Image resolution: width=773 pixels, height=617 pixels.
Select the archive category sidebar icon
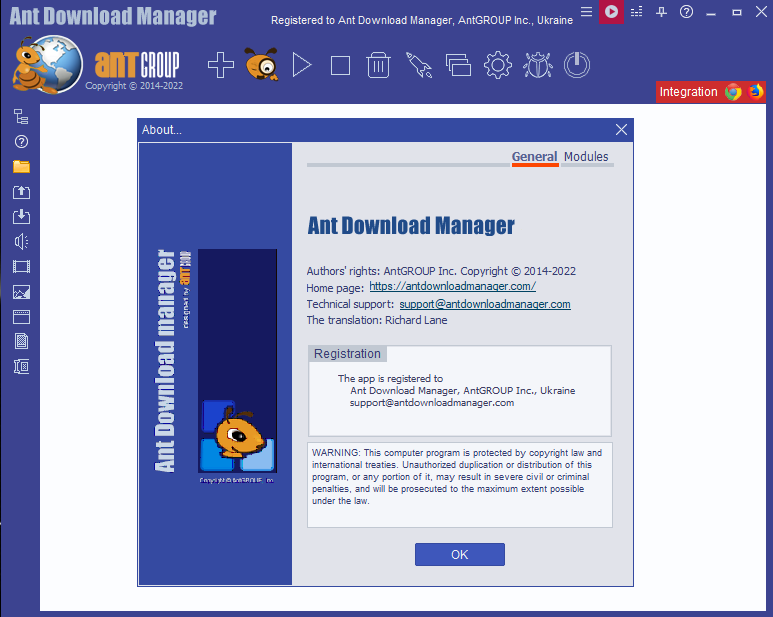coord(21,366)
